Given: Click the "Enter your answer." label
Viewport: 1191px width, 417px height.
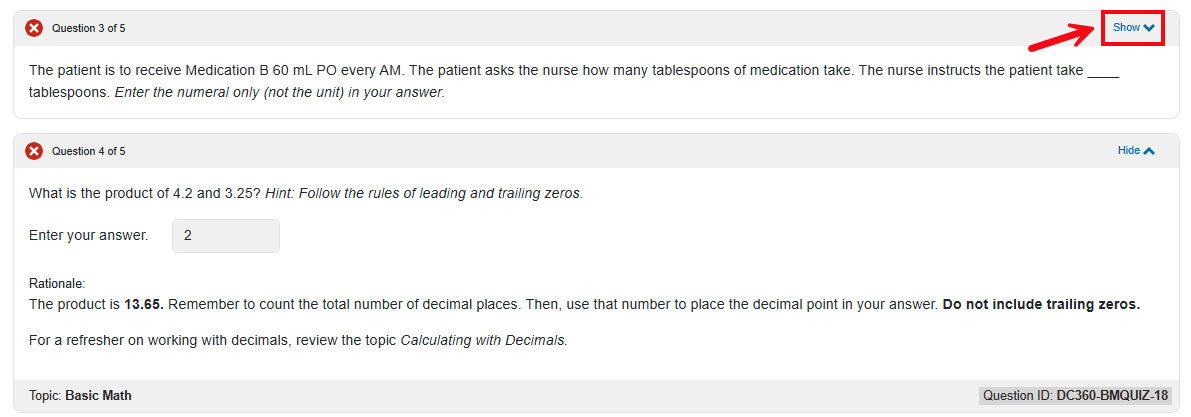Looking at the screenshot, I should (x=89, y=236).
